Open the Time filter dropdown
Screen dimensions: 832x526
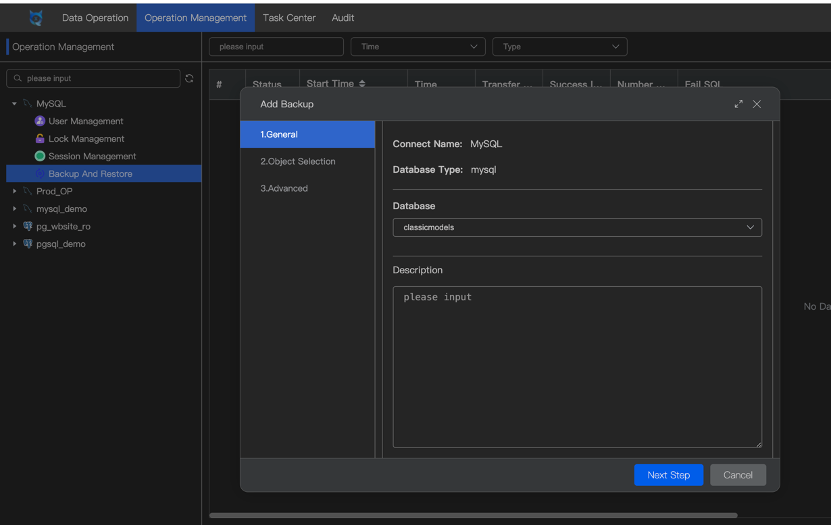tap(417, 46)
